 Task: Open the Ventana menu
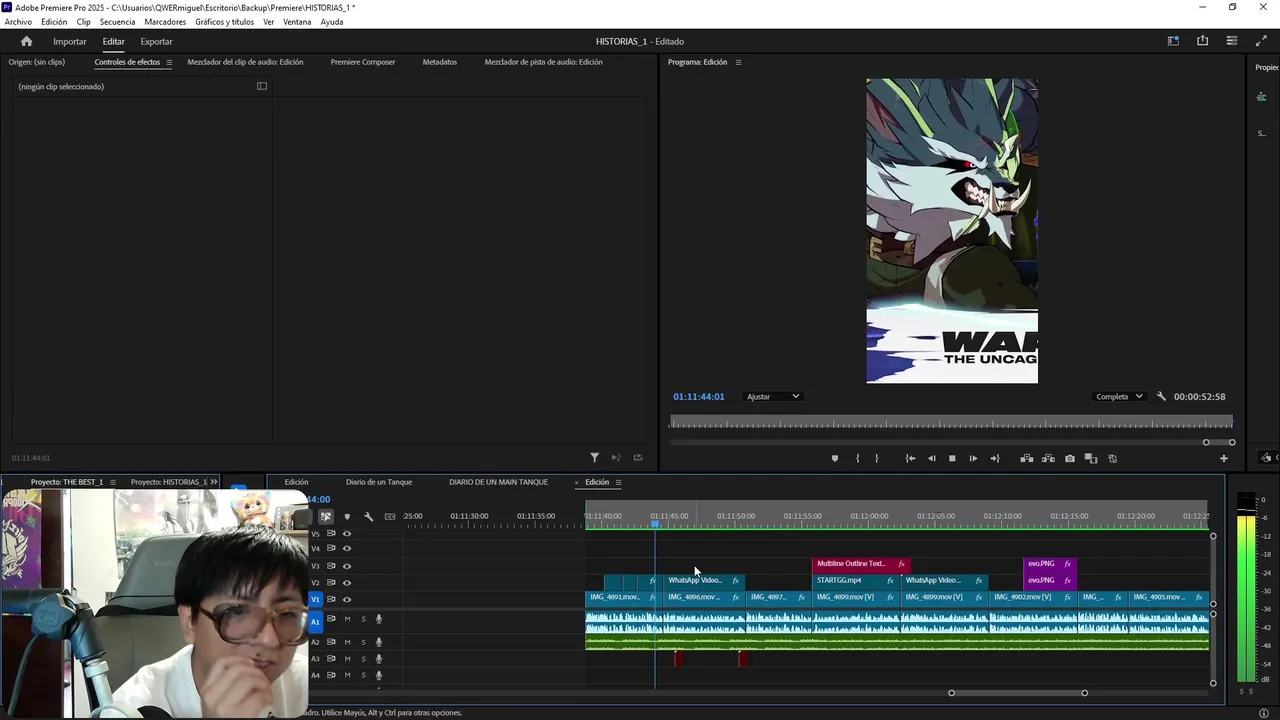click(297, 22)
